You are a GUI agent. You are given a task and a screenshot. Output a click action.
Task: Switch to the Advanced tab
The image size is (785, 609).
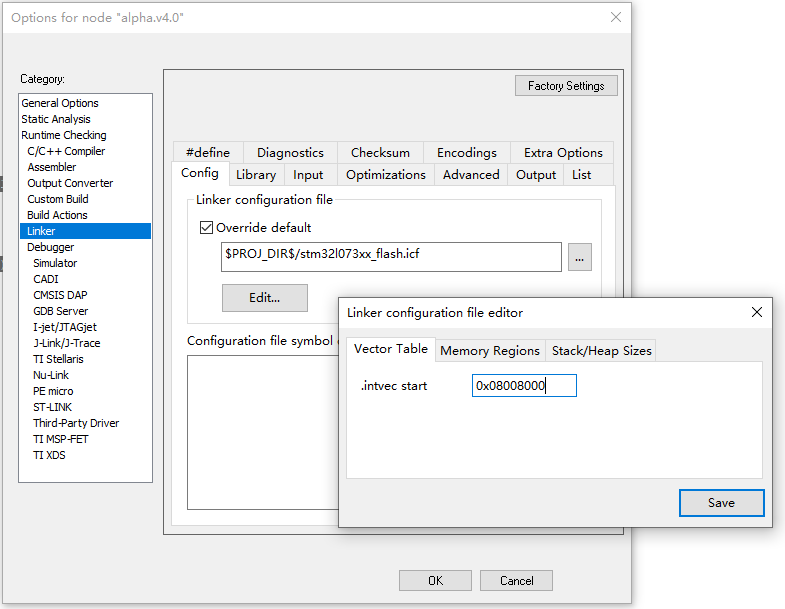click(x=471, y=175)
